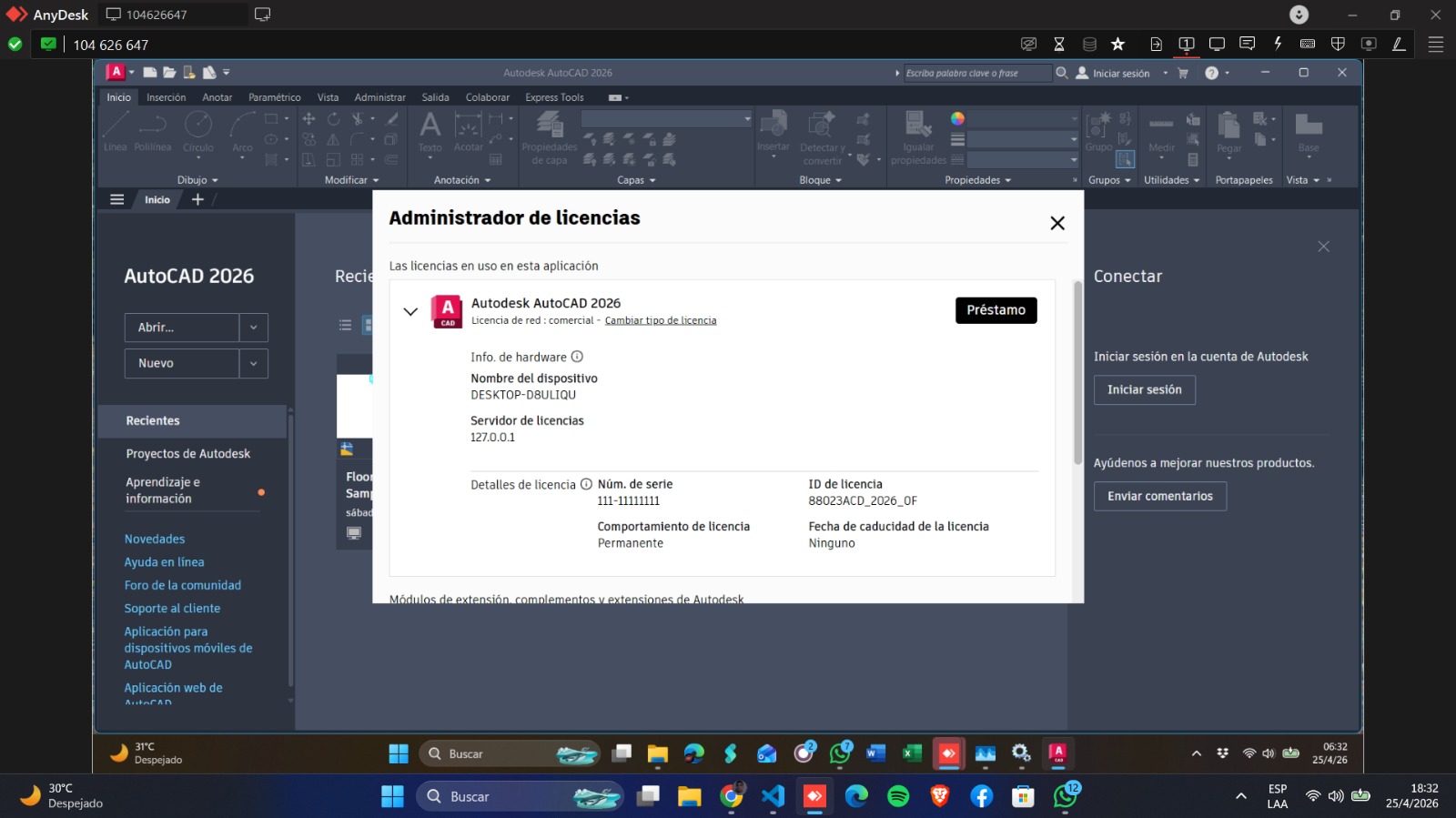Click Cambiar tipo de licencia link
Image resolution: width=1456 pixels, height=818 pixels.
click(660, 320)
